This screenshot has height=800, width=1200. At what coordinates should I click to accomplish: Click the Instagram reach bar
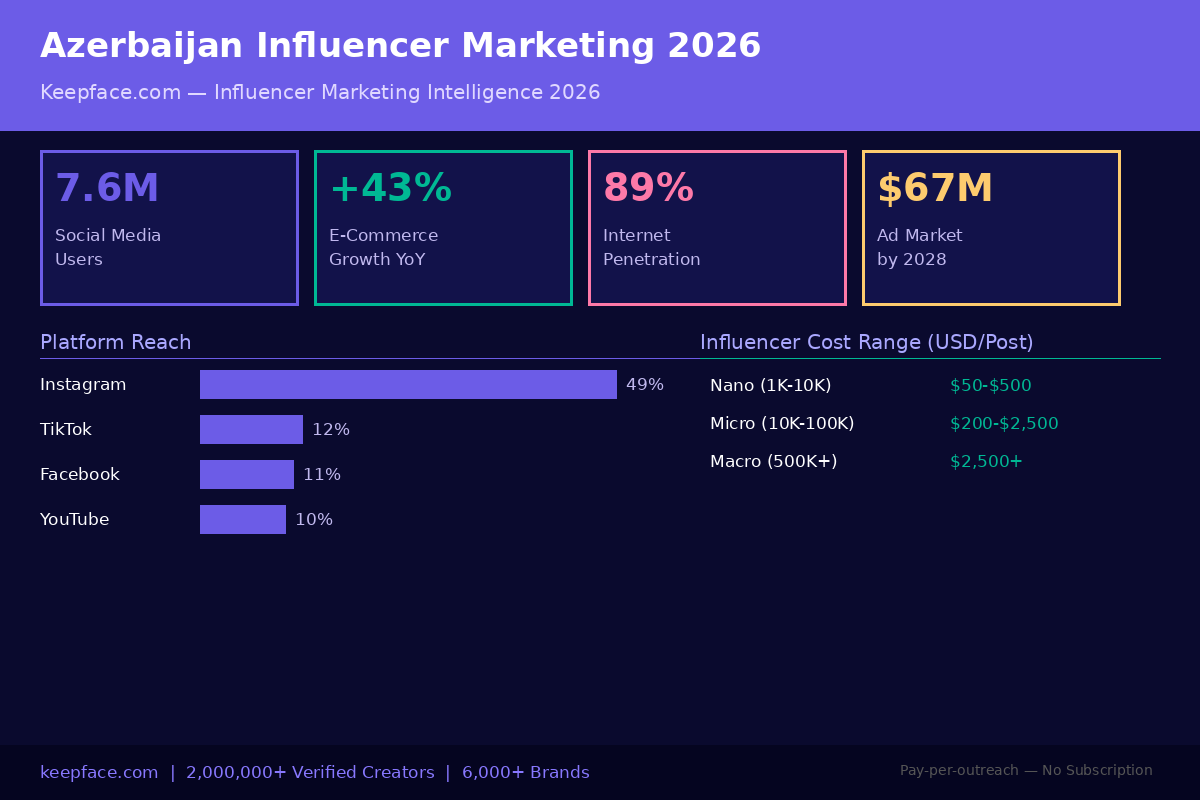coord(408,384)
